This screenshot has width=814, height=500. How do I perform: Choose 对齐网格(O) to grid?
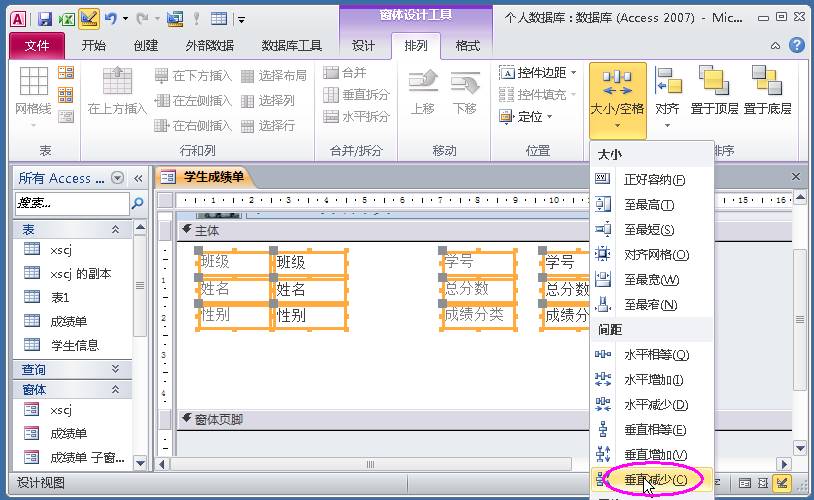(x=652, y=254)
